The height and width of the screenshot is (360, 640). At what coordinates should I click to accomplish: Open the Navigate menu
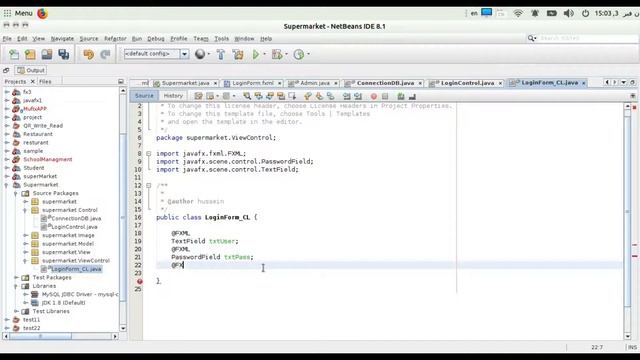(62, 39)
